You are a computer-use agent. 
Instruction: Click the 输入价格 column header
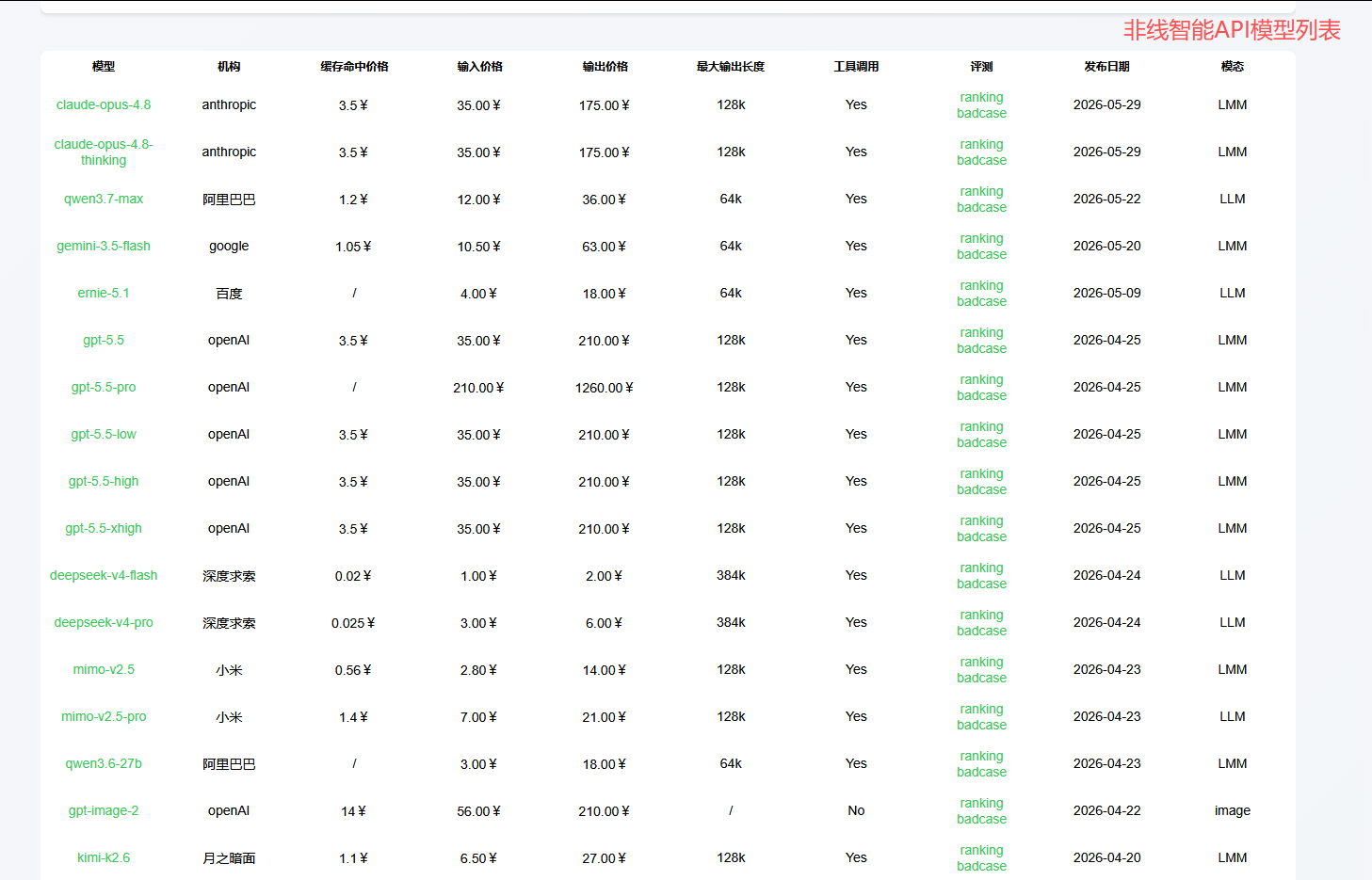pyautogui.click(x=479, y=67)
